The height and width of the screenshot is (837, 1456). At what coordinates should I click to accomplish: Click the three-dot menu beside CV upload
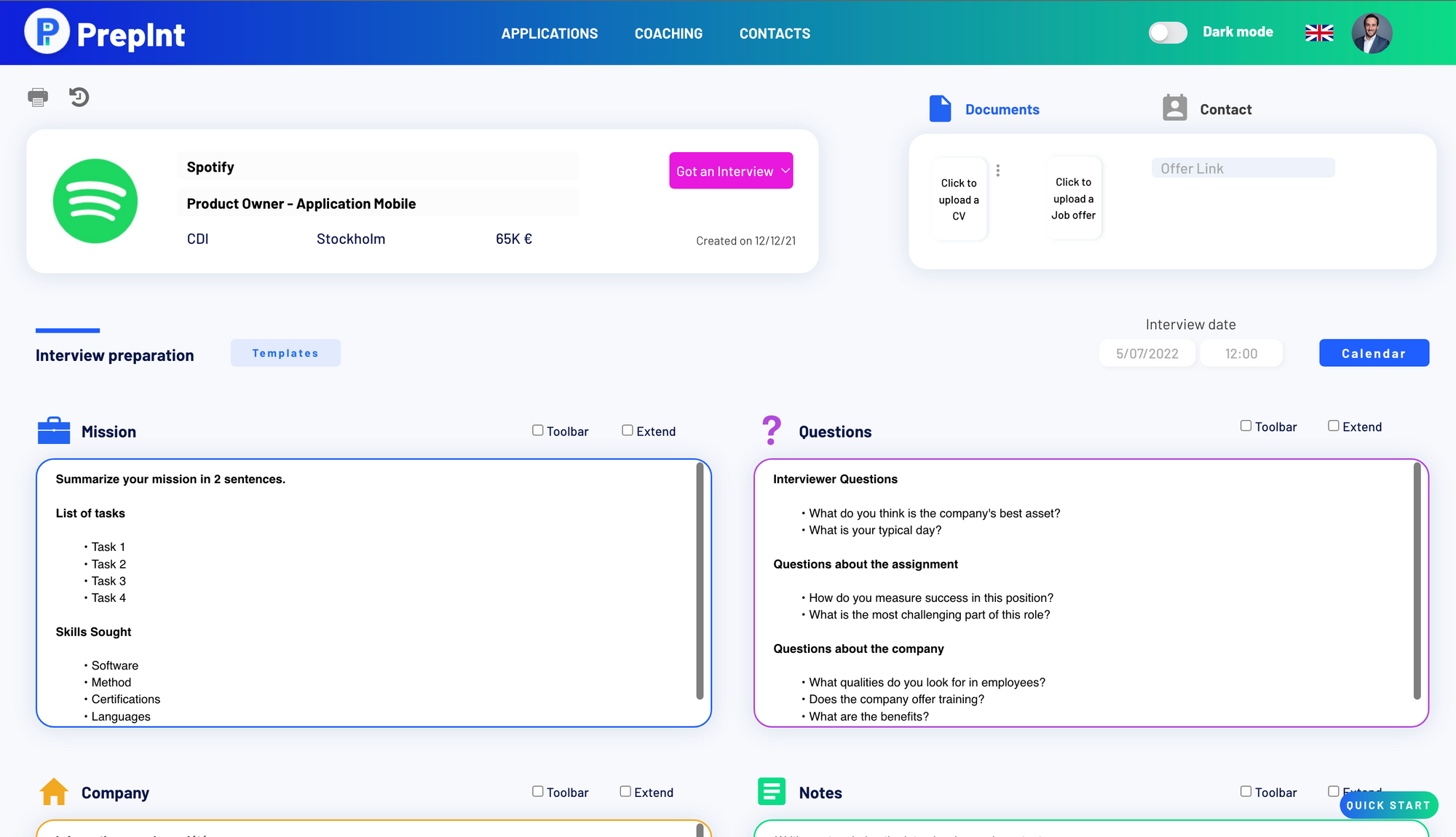pos(997,170)
